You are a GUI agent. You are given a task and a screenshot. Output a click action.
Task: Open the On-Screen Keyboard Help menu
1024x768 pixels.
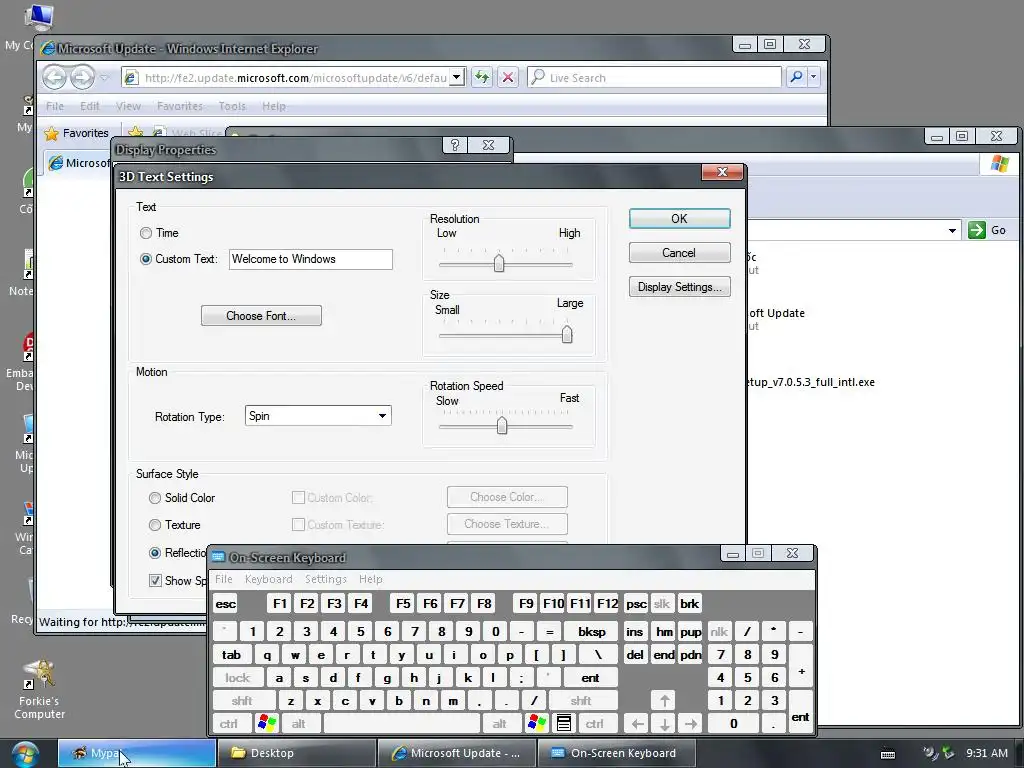(370, 579)
